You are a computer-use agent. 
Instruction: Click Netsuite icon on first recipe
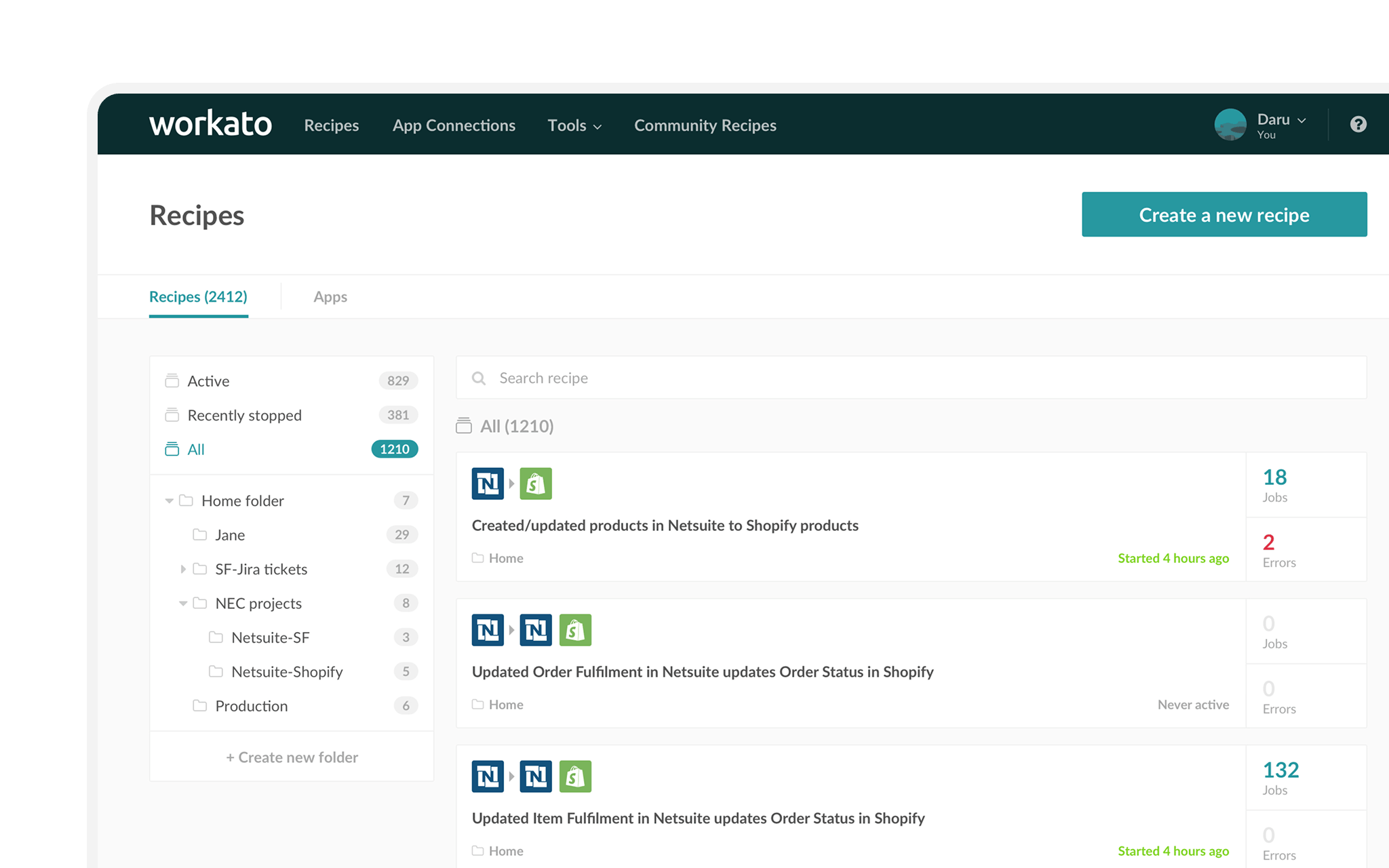[488, 484]
